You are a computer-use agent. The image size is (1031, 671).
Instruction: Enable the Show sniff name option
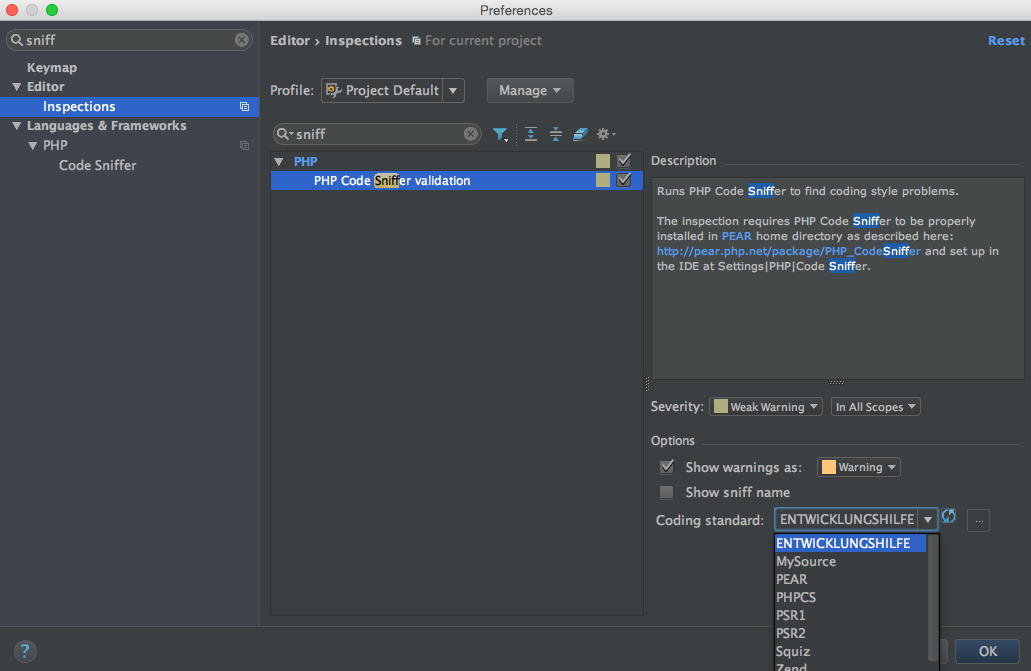(666, 492)
